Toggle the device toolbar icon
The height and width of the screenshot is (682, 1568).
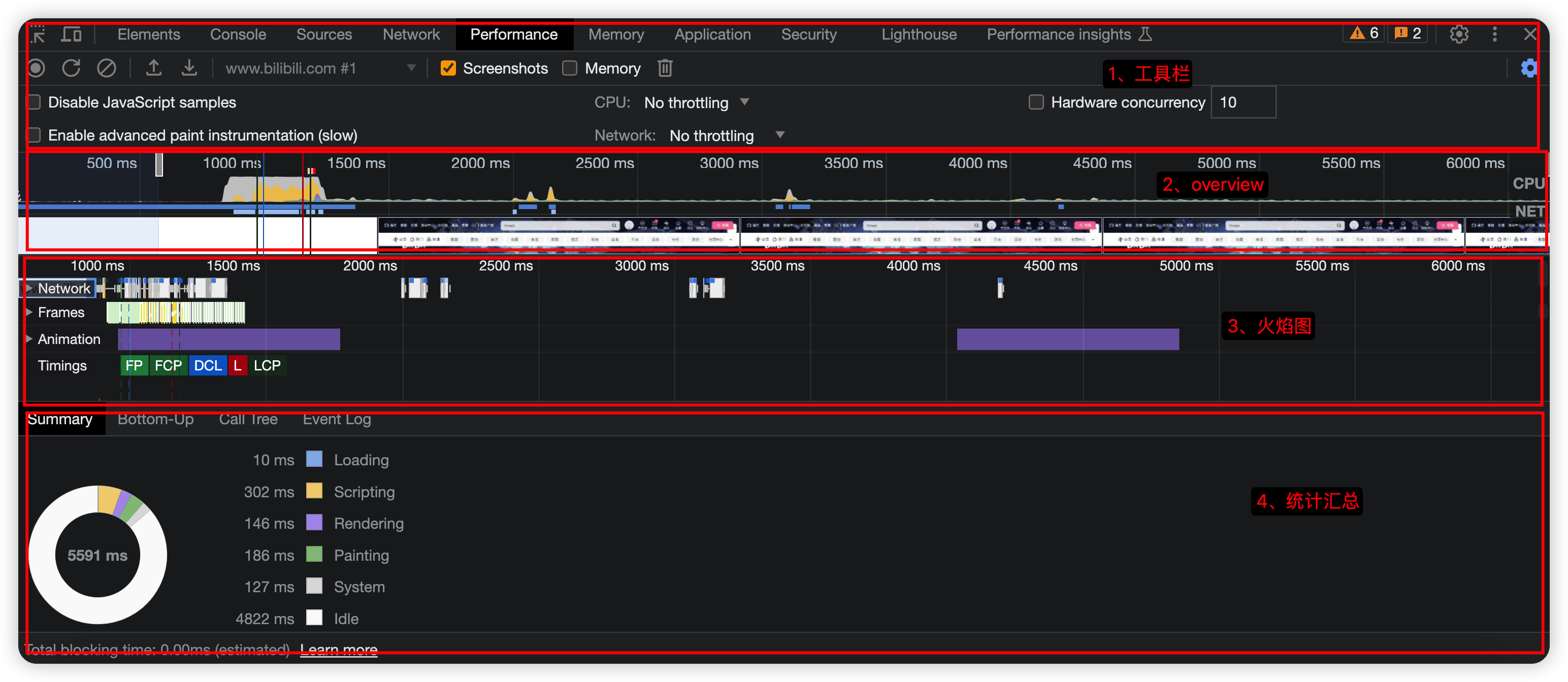point(72,35)
